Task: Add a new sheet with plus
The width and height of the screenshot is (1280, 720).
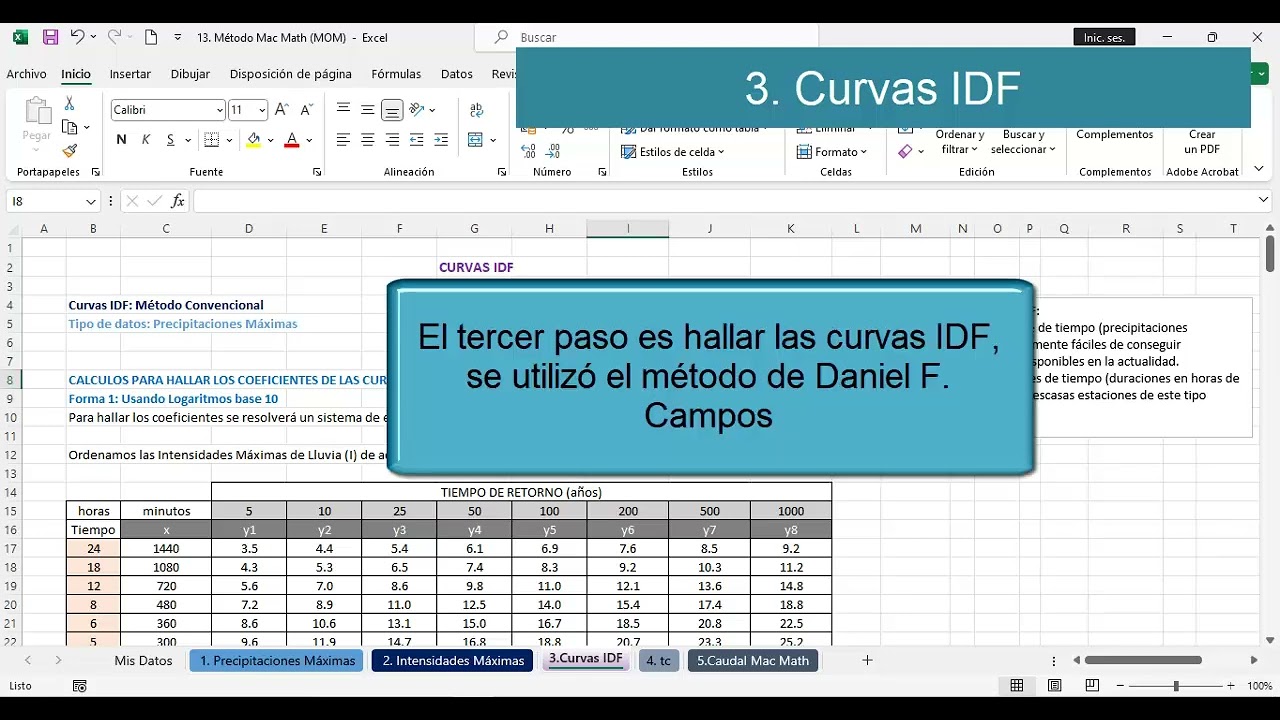Action: pyautogui.click(x=867, y=660)
